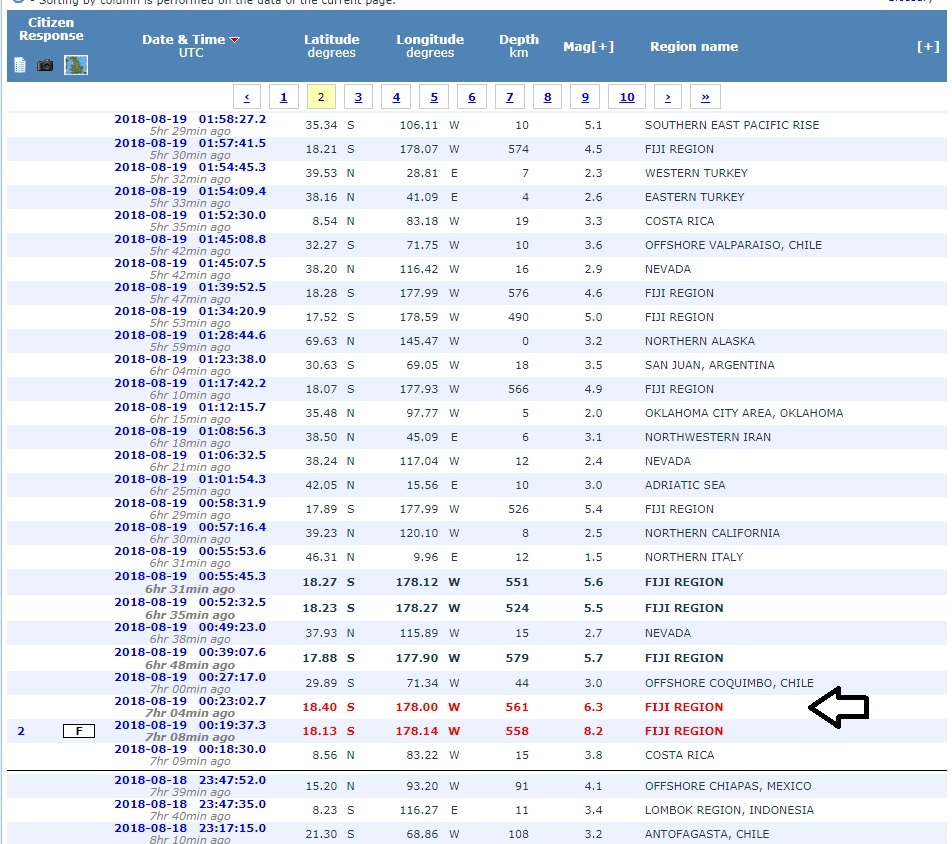Click depth value 579

517,658
